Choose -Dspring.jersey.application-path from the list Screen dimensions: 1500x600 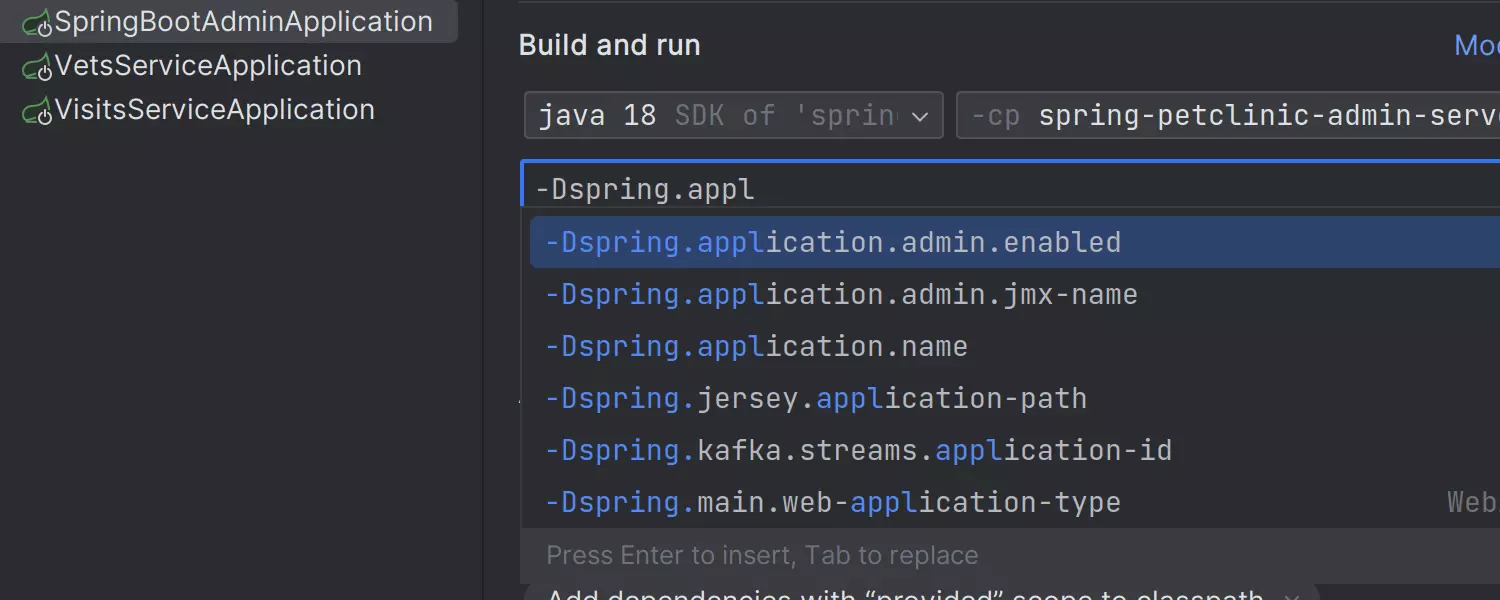click(815, 399)
